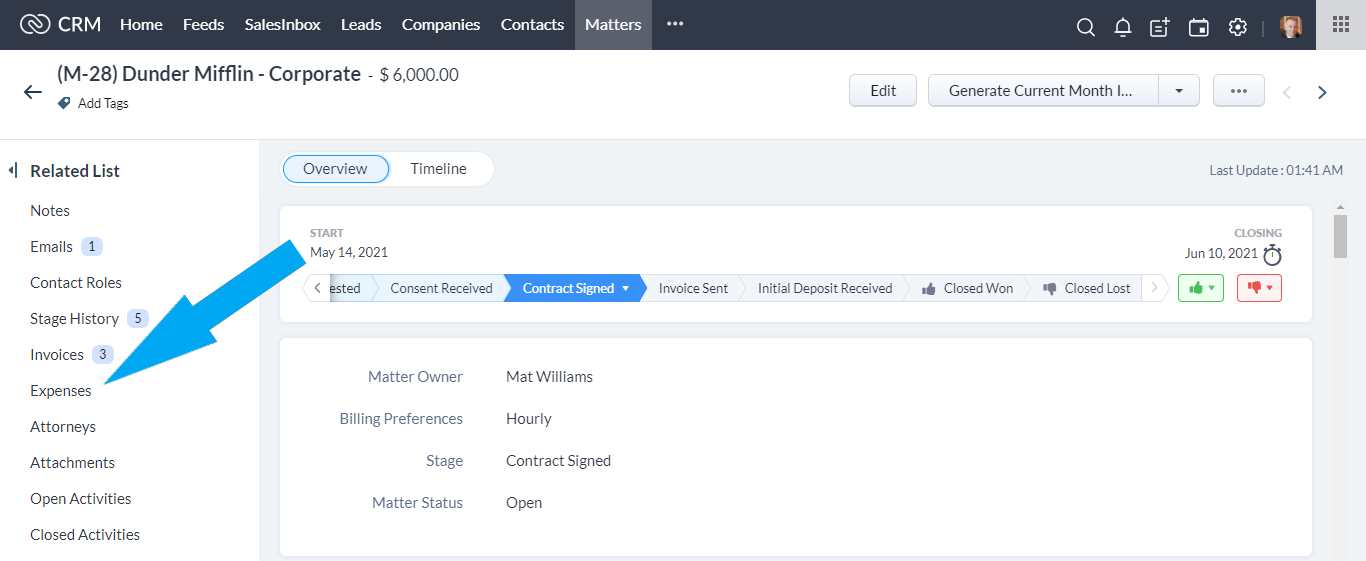Click the May 14, 2021 start date
The width and height of the screenshot is (1366, 561).
pyautogui.click(x=349, y=252)
